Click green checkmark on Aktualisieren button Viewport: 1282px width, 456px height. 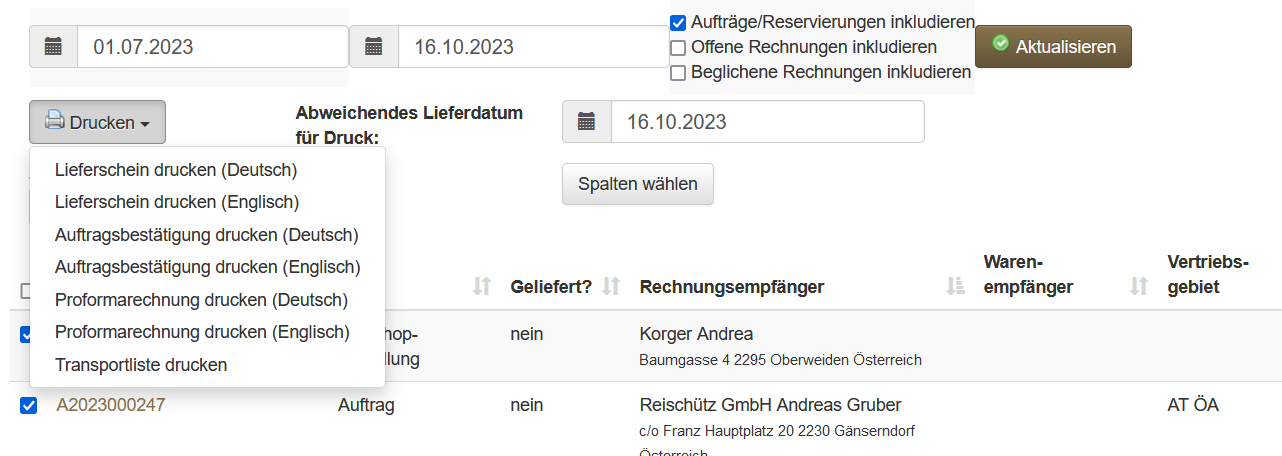point(1000,45)
